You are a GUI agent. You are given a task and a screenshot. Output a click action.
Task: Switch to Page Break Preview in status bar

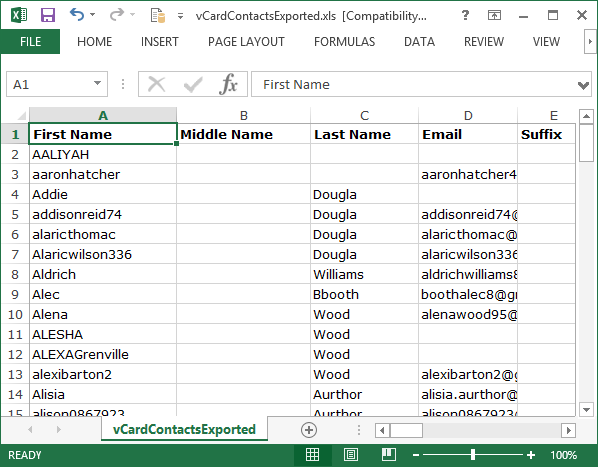(389, 455)
